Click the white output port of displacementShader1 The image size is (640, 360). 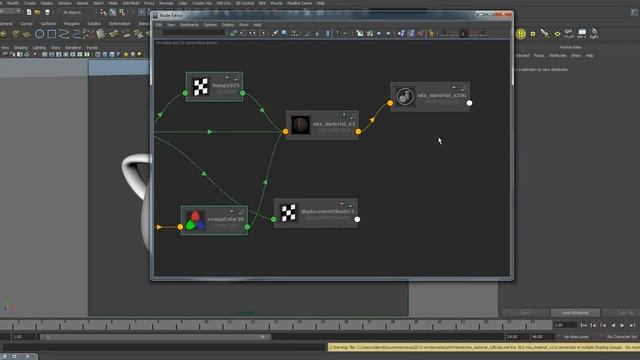click(357, 220)
